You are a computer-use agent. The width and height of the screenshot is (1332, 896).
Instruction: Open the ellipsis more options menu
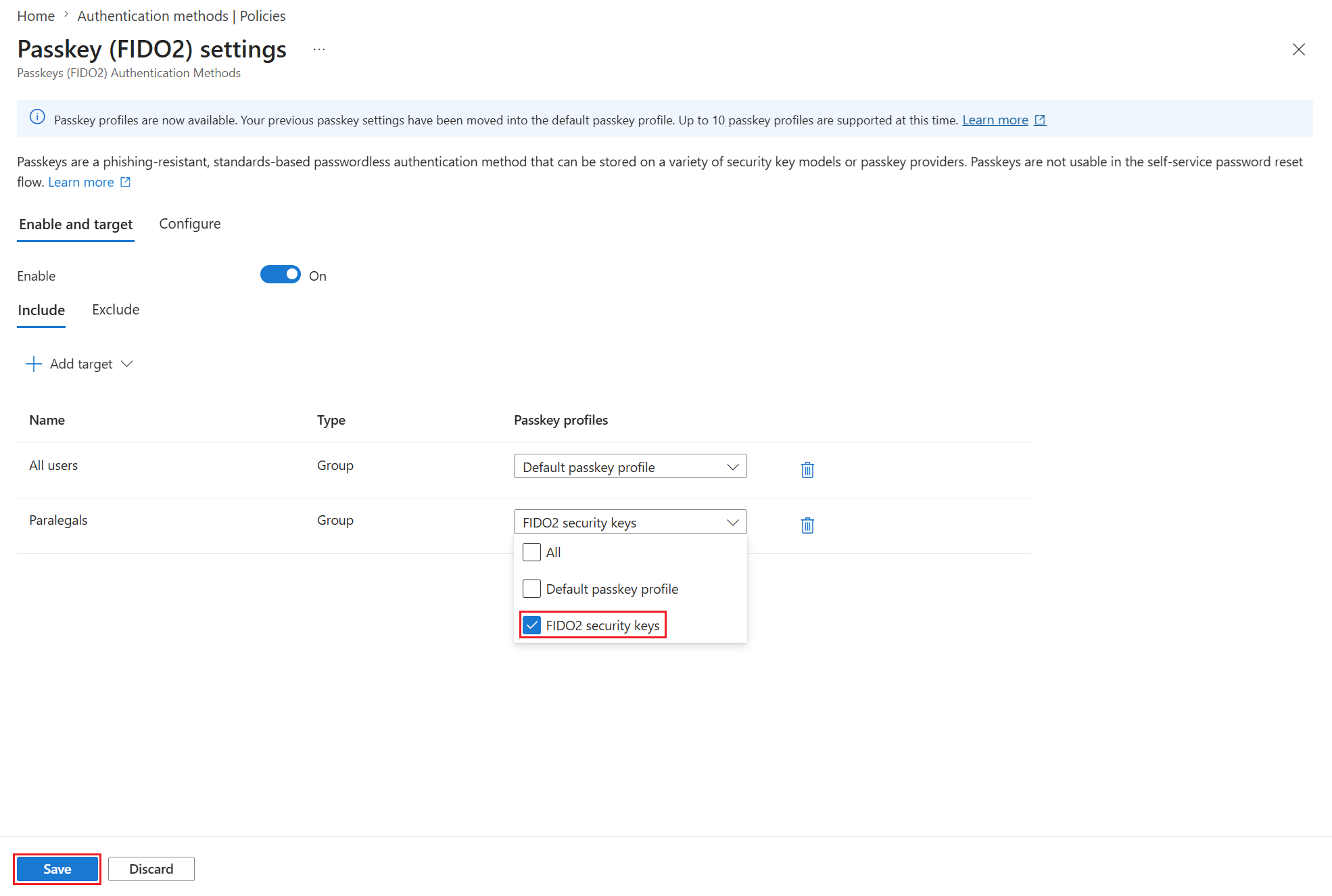point(319,49)
